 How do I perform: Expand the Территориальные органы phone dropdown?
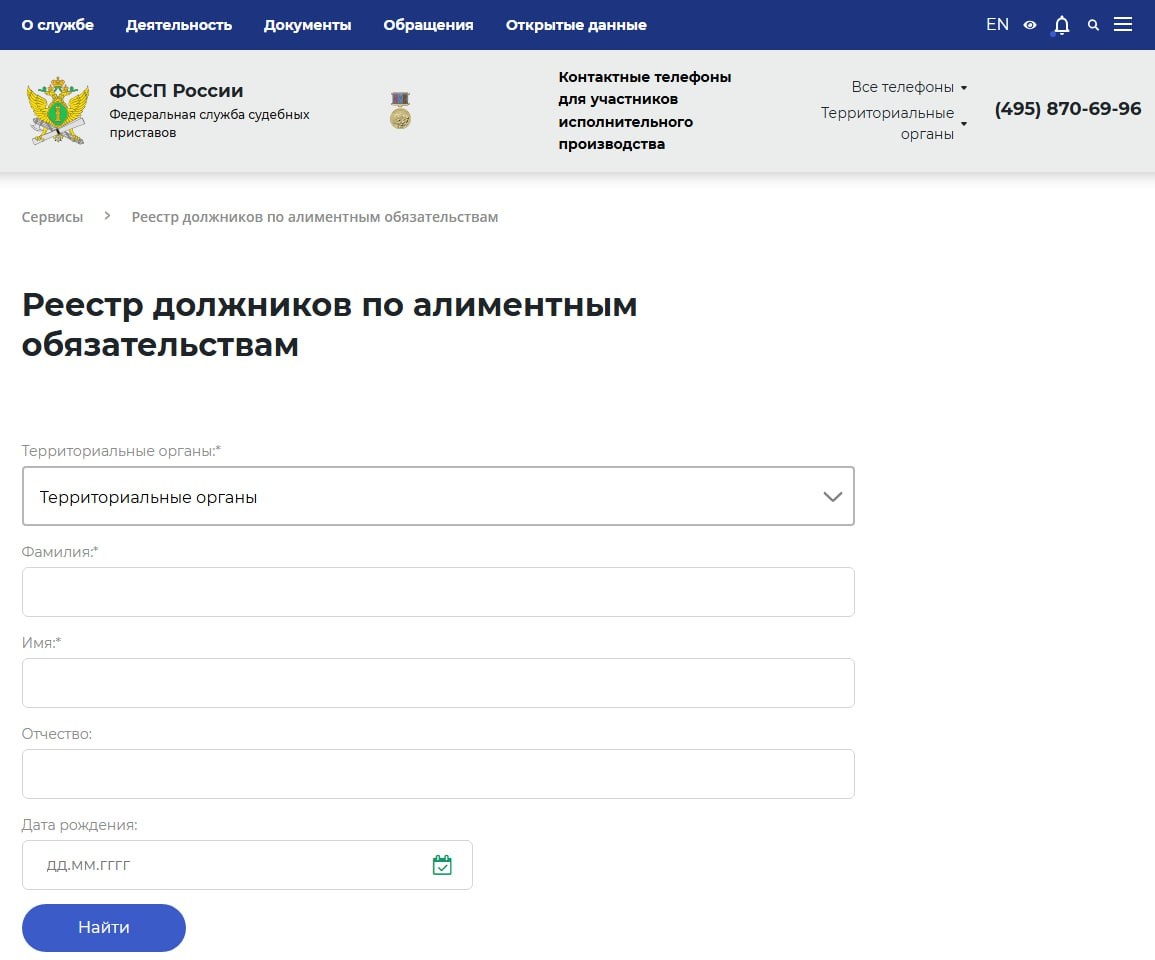(x=888, y=113)
